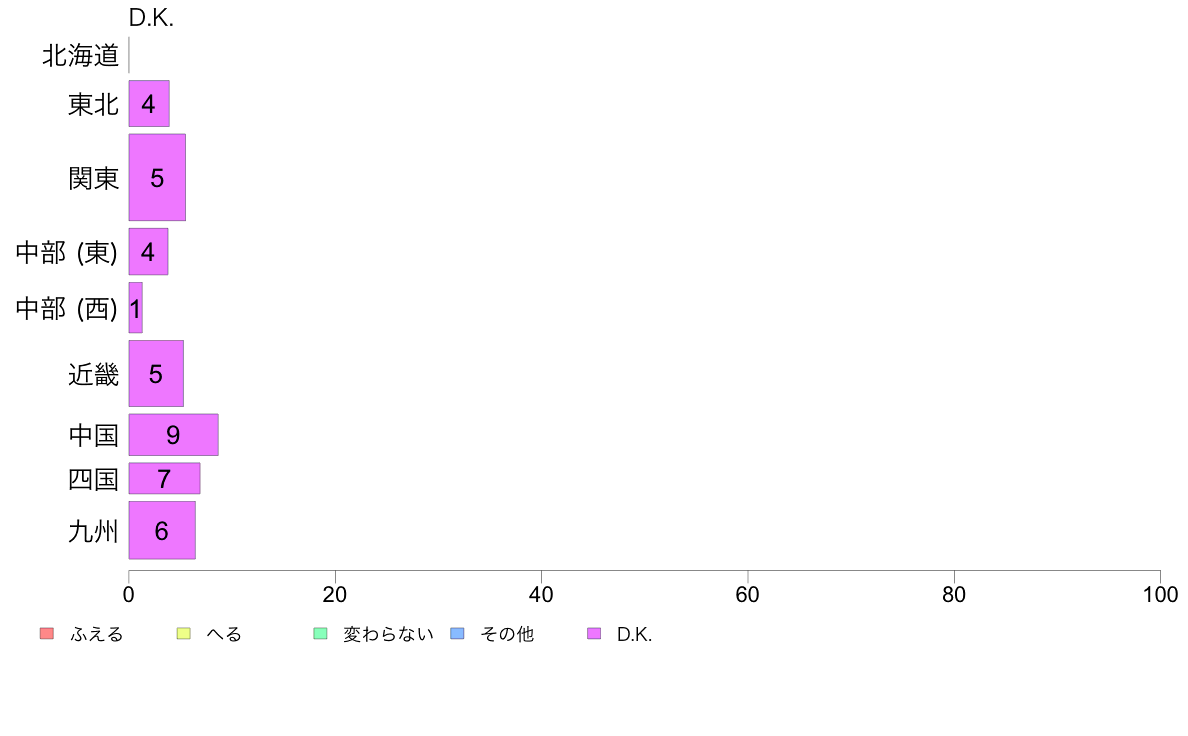Image resolution: width=1188 pixels, height=736 pixels.
Task: Click the axis tick label 40
Action: pyautogui.click(x=541, y=594)
